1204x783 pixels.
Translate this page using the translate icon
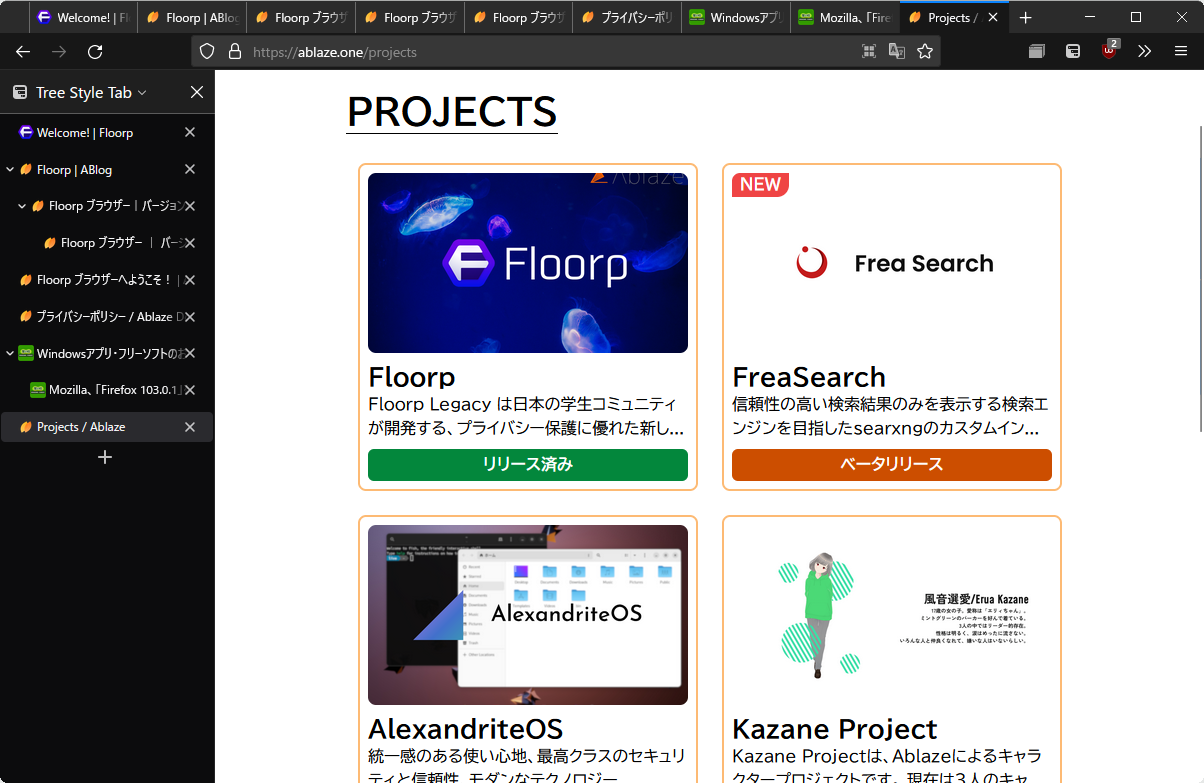[897, 51]
